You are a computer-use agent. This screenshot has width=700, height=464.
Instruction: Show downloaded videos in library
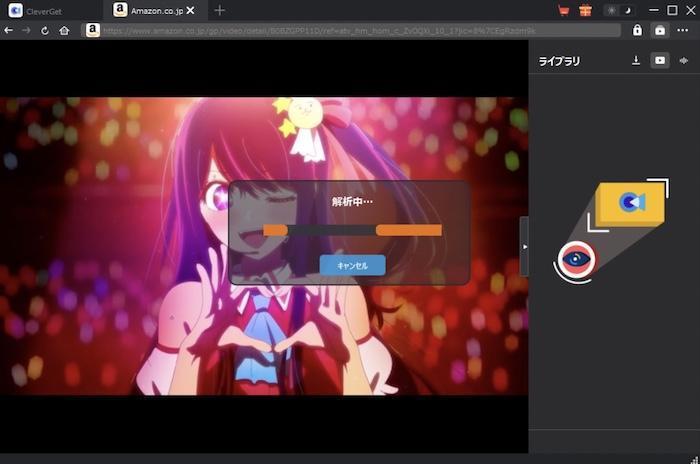coord(660,60)
